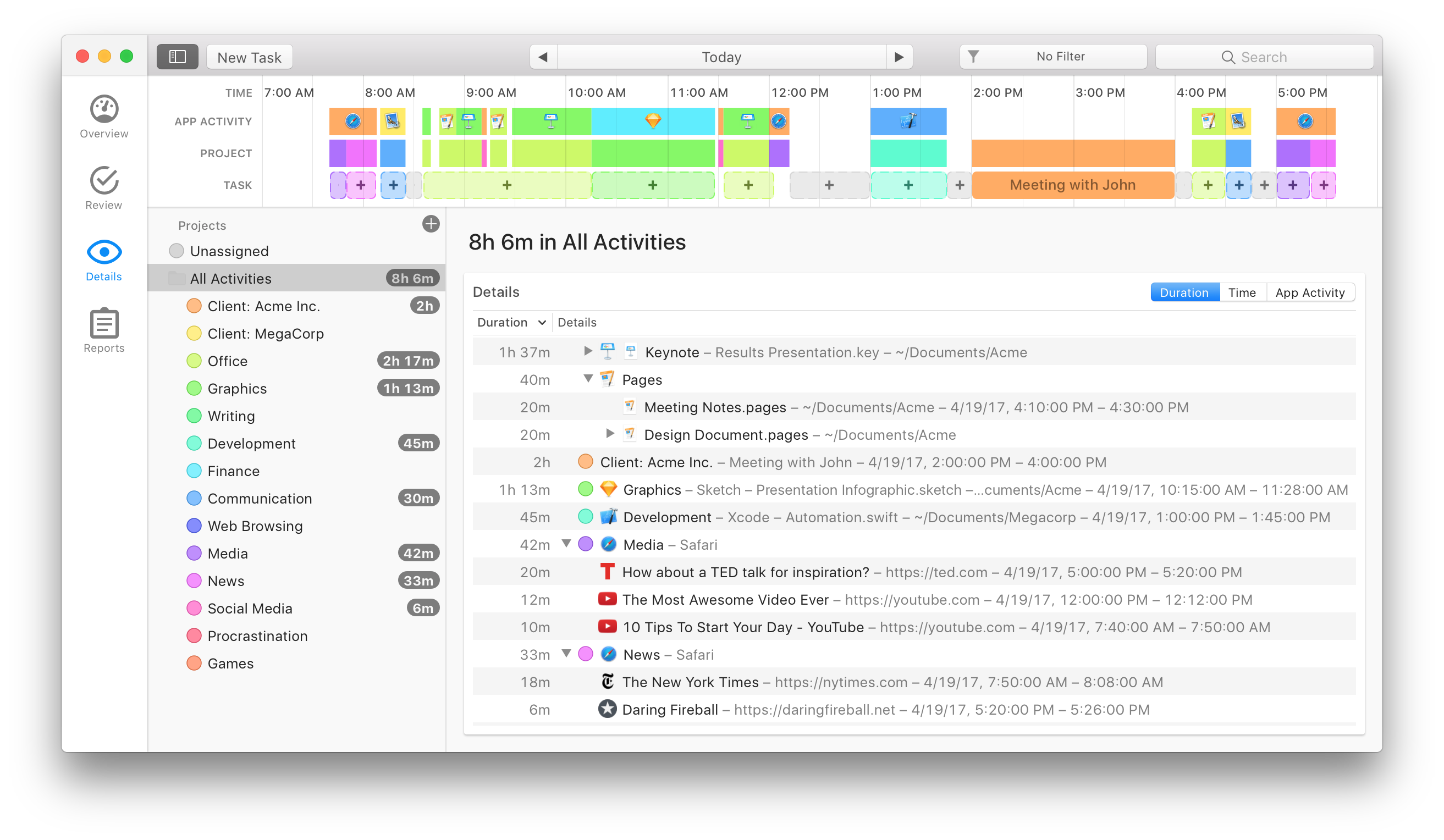Click the Meeting with John task block

1073,185
